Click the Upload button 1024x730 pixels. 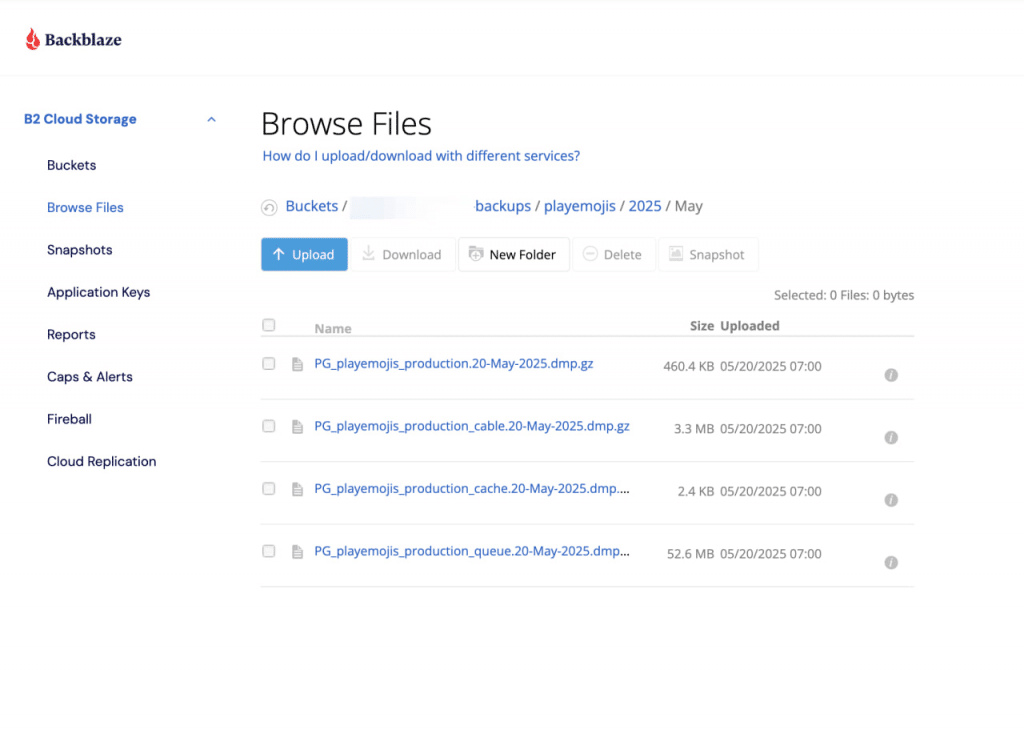pos(304,255)
